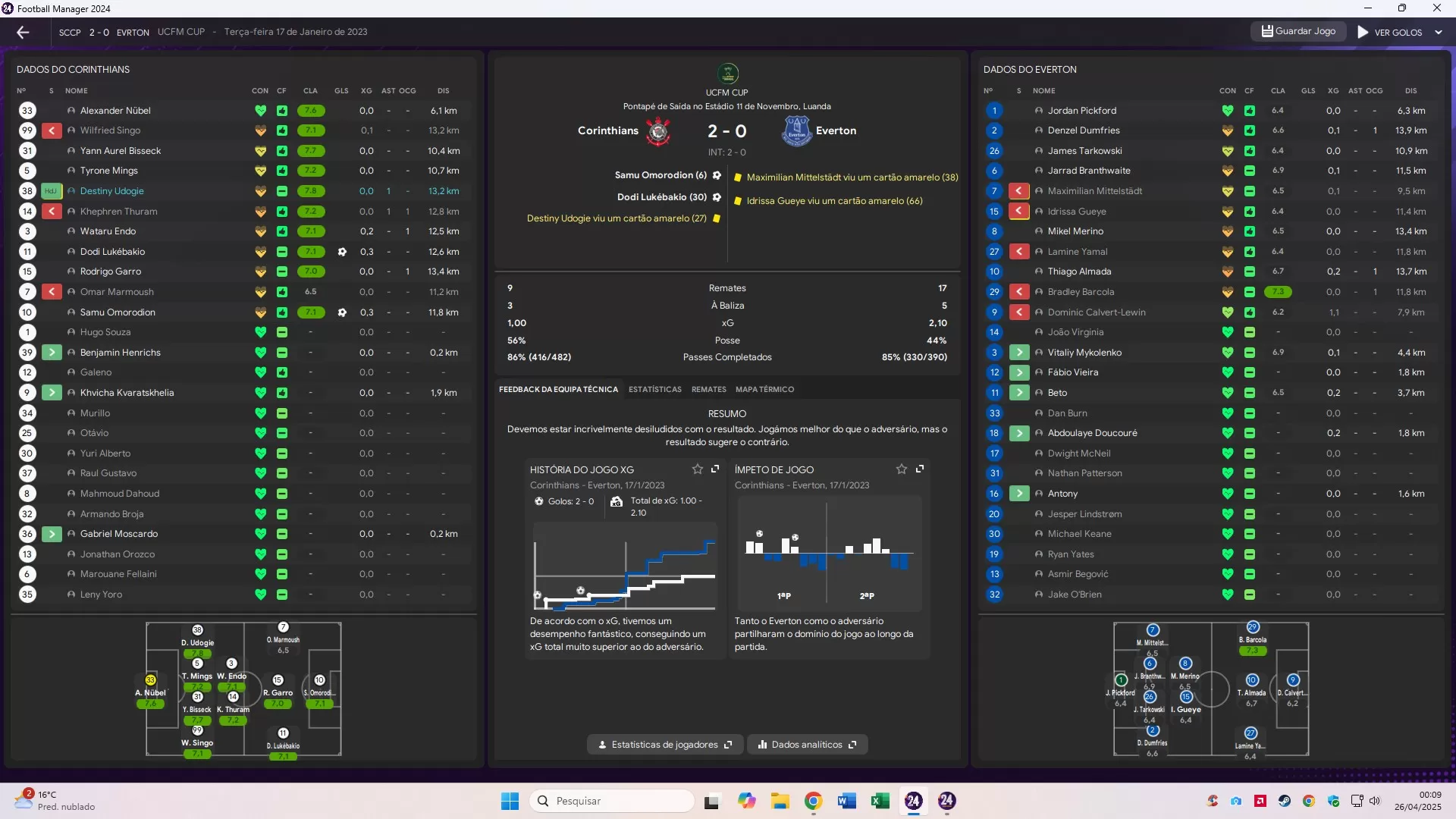Open the UCFM CUP link in header

pos(181,32)
